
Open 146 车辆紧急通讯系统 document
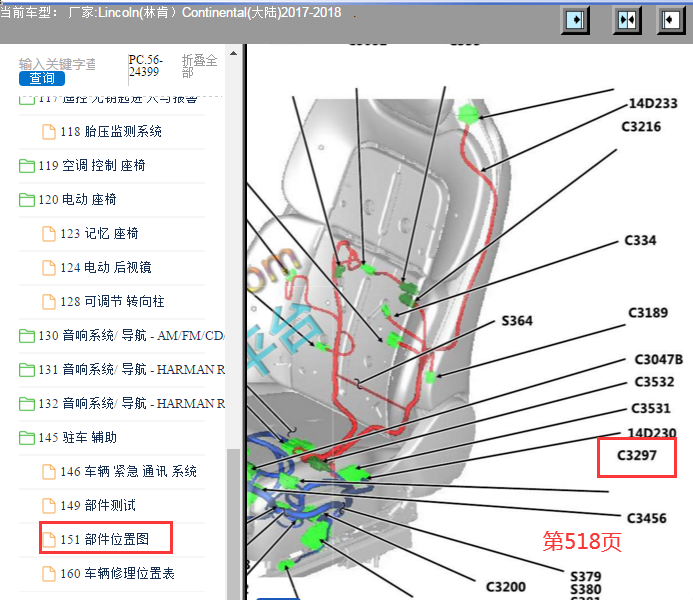tap(128, 472)
